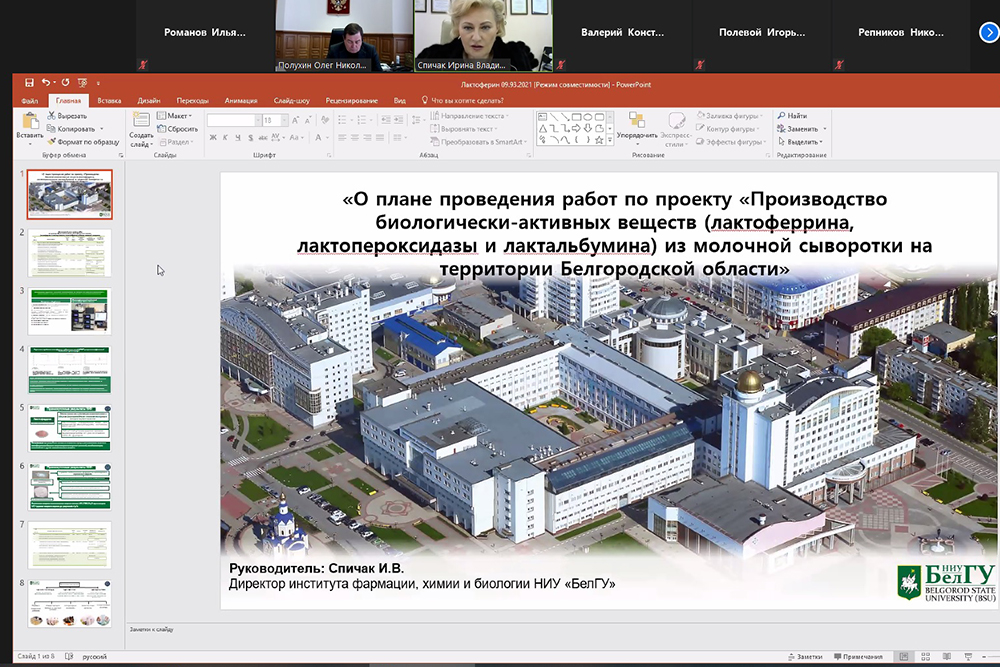Select slide 3 thumbnail in the slide panel
Image resolution: width=1000 pixels, height=667 pixels.
click(69, 311)
